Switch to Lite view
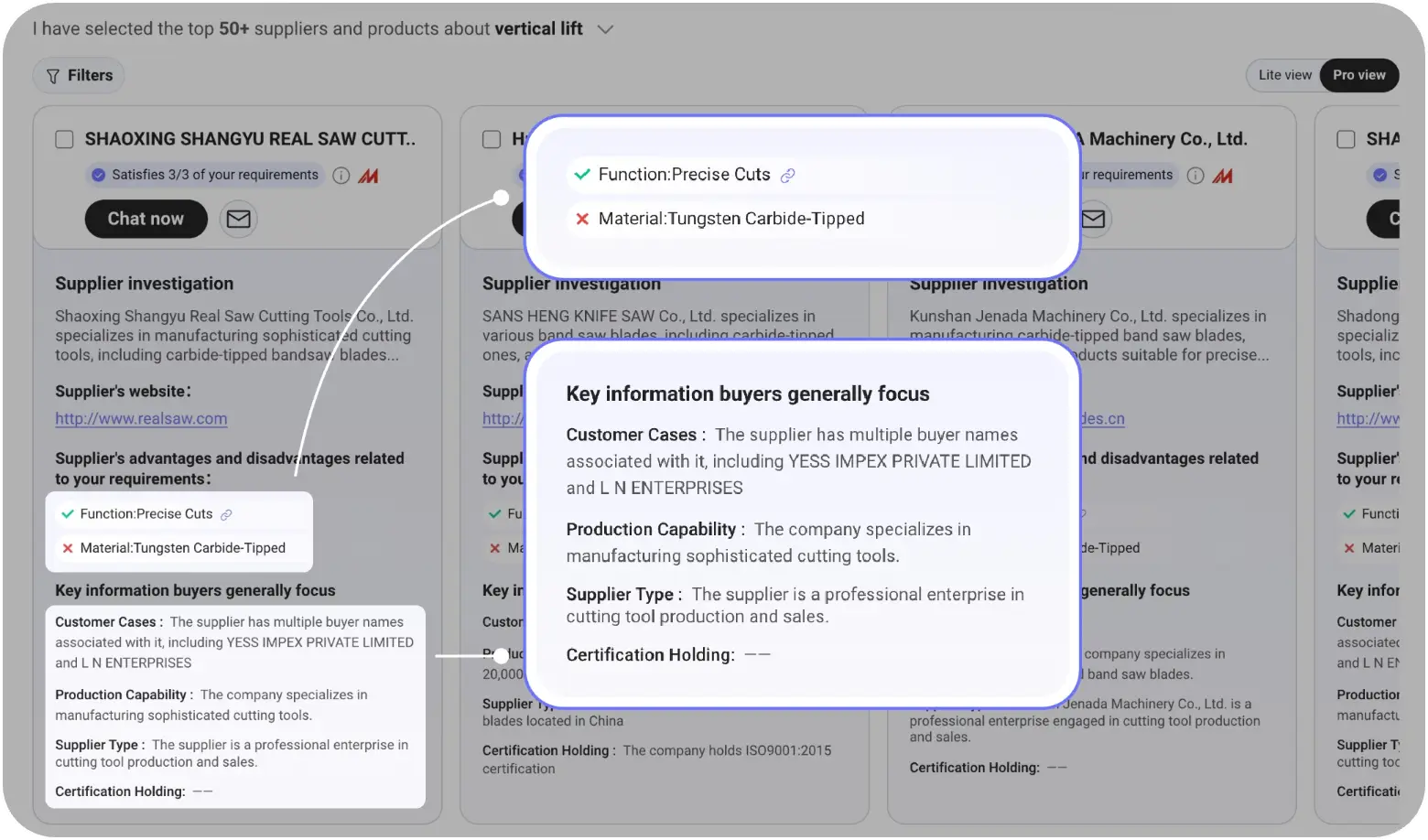The width and height of the screenshot is (1428, 840). click(x=1284, y=75)
